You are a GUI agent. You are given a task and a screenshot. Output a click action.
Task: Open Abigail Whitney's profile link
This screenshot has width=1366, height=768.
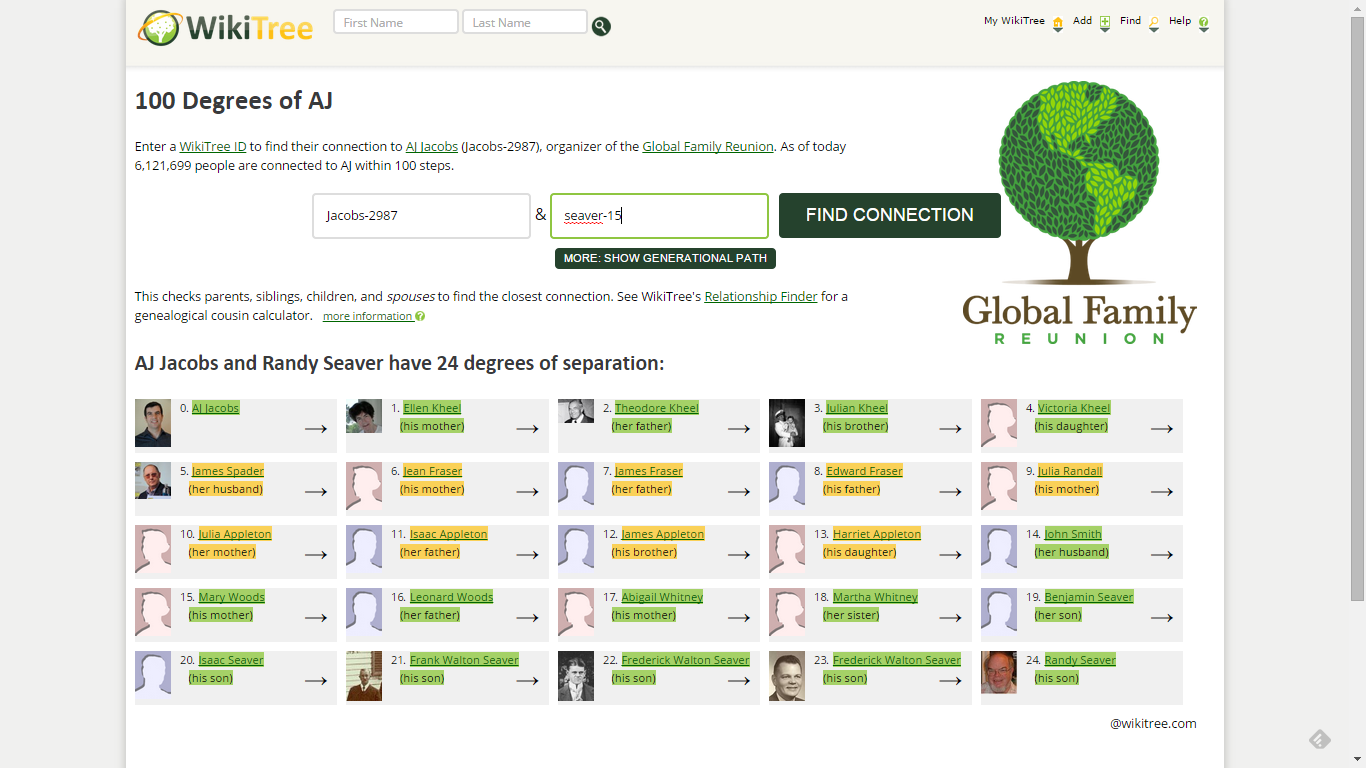(662, 597)
